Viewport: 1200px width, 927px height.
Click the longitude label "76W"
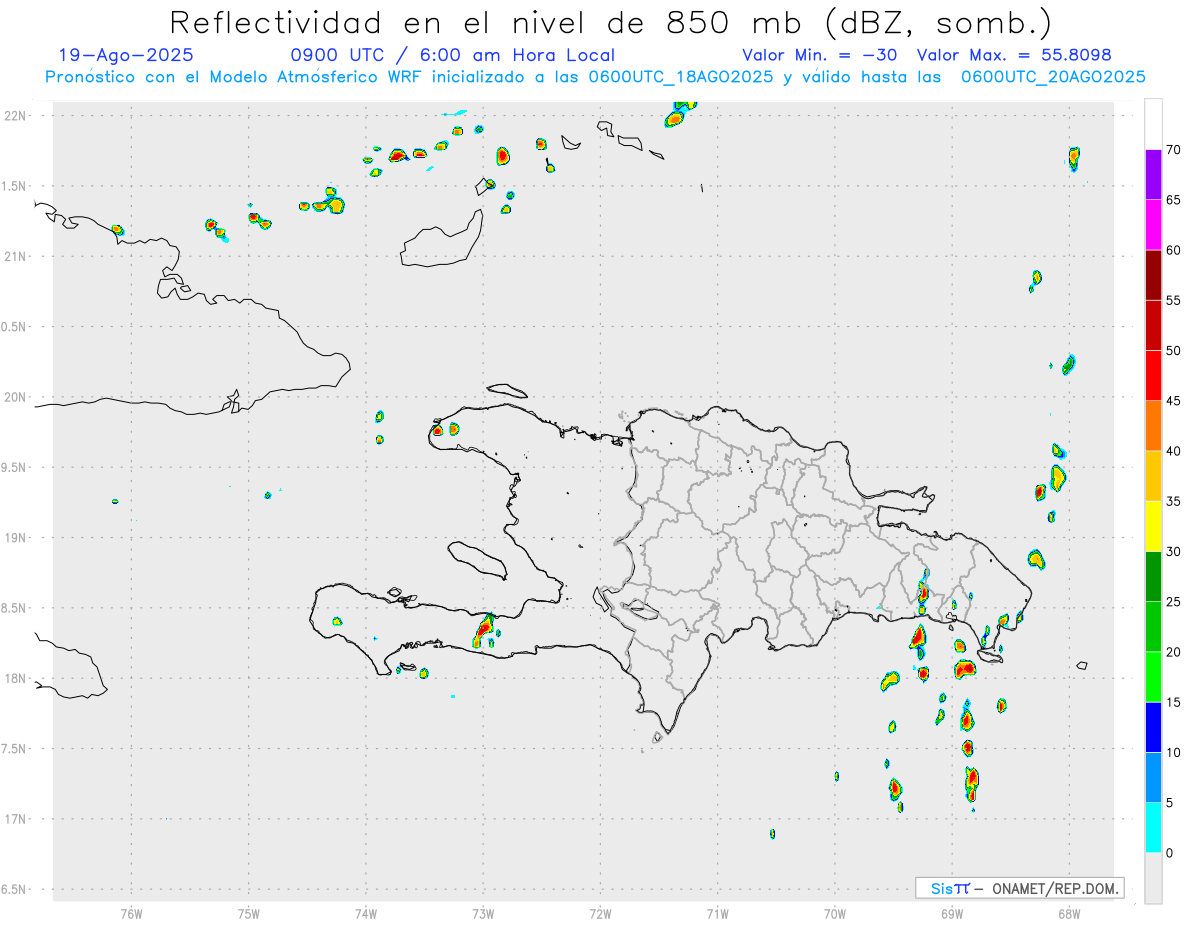click(131, 913)
